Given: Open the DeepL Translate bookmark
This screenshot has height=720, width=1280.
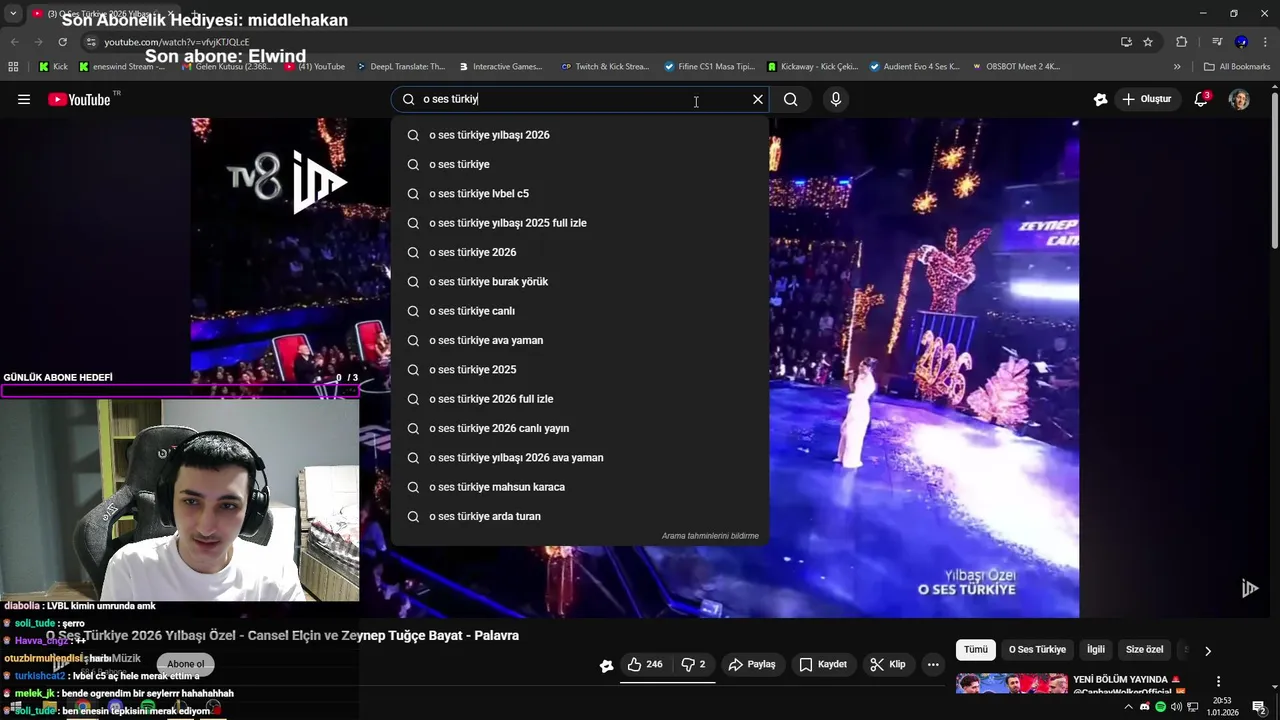Looking at the screenshot, I should tap(401, 67).
